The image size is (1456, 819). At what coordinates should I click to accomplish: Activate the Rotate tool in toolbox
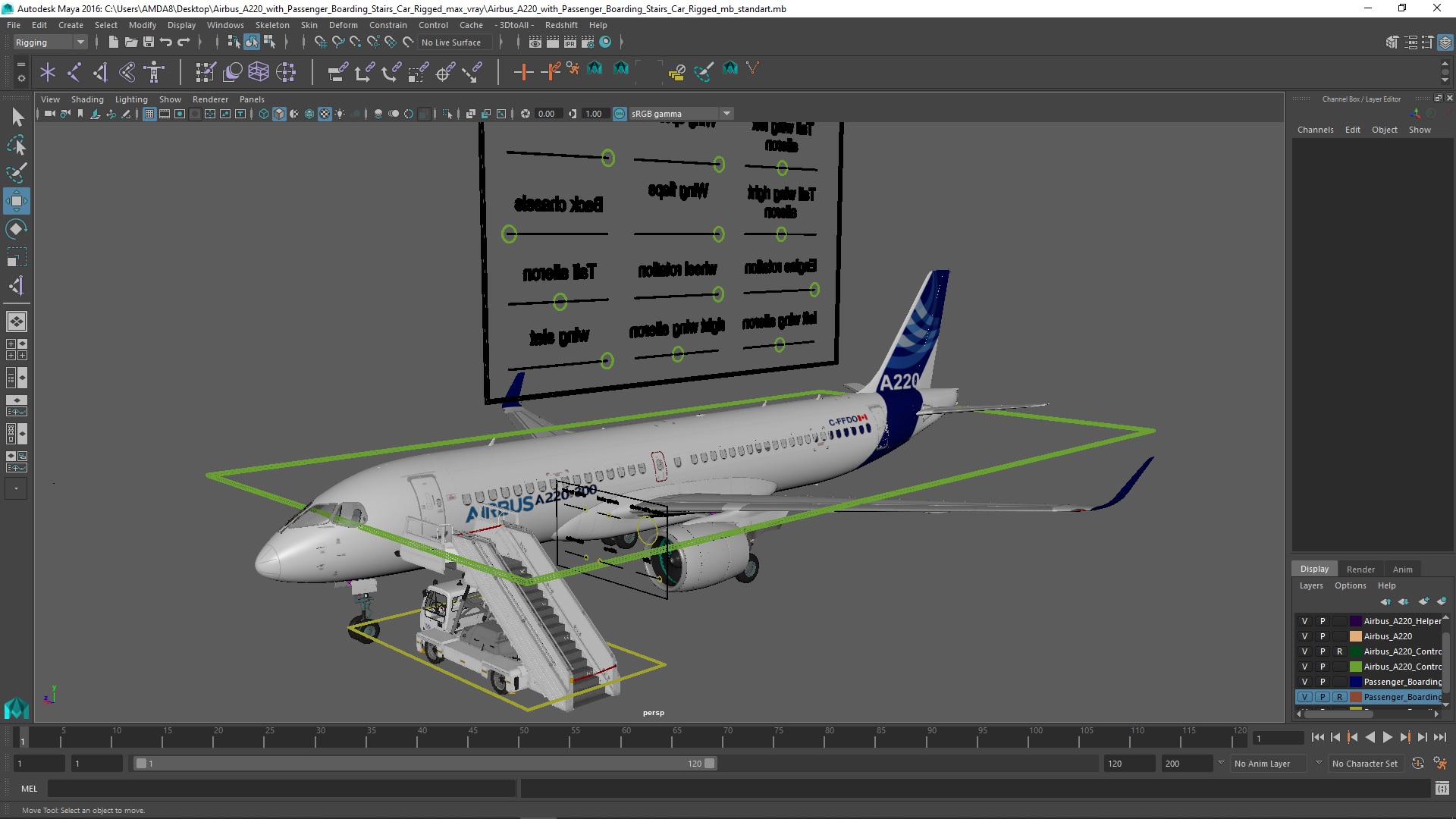(x=17, y=229)
